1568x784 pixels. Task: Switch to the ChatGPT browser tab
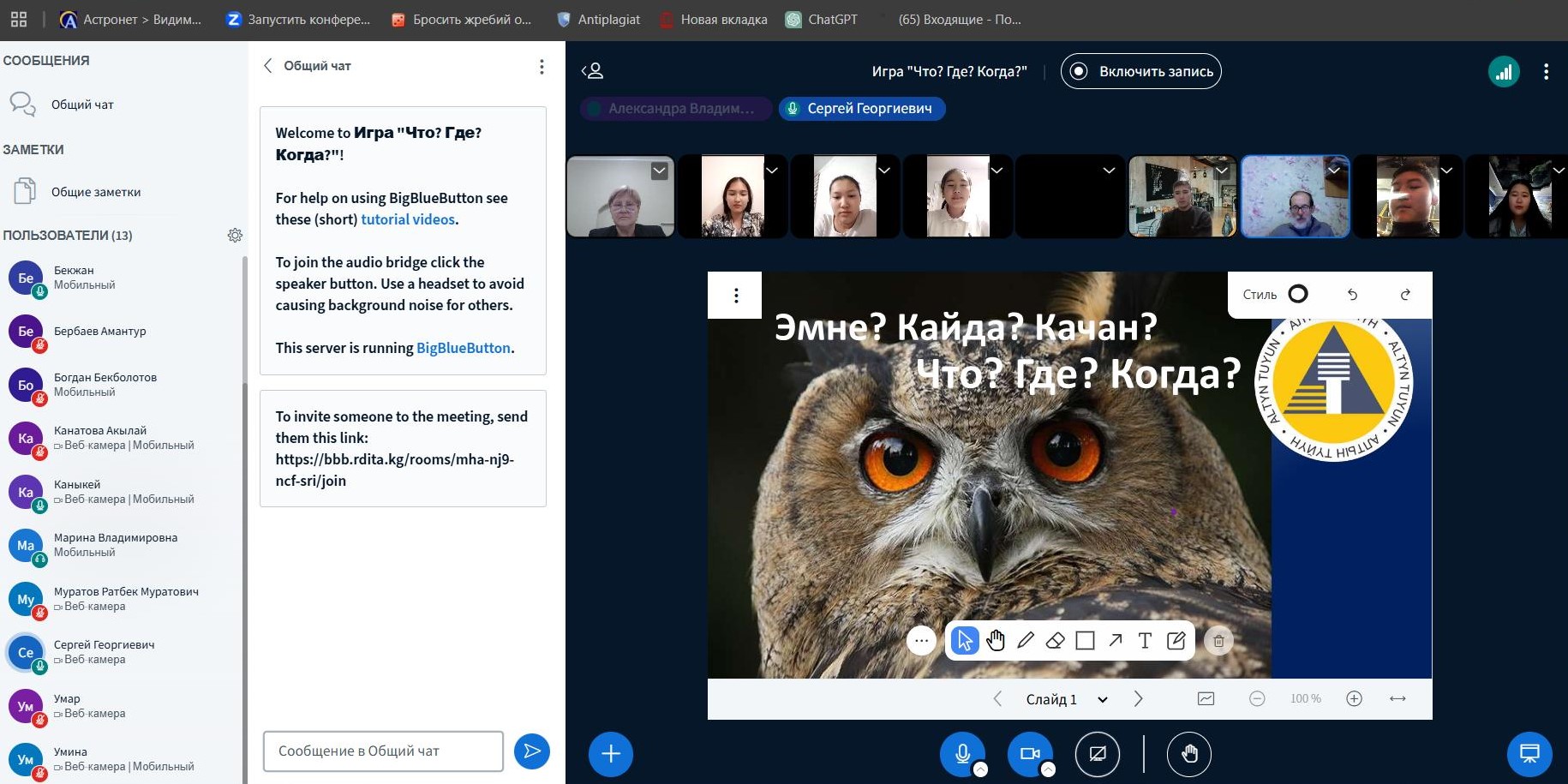coord(822,20)
